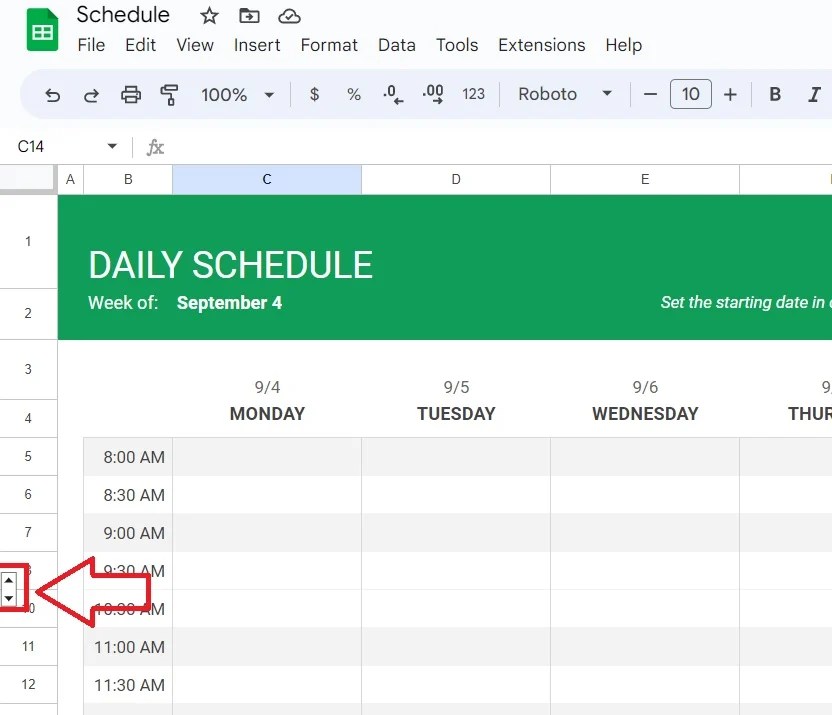Image resolution: width=832 pixels, height=715 pixels.
Task: Select the Paint format tool
Action: pos(169,93)
